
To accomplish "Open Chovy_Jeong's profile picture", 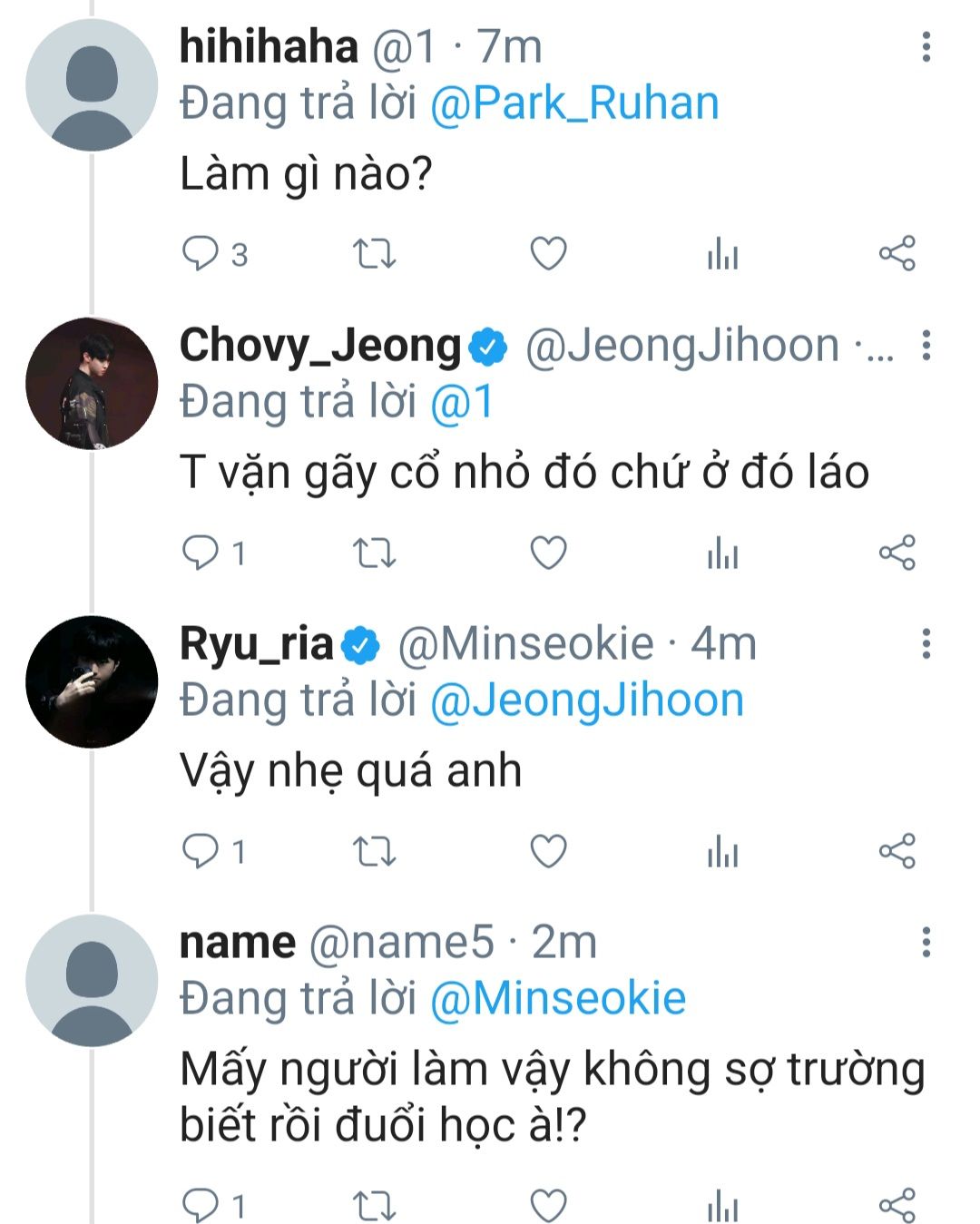I will (x=92, y=383).
